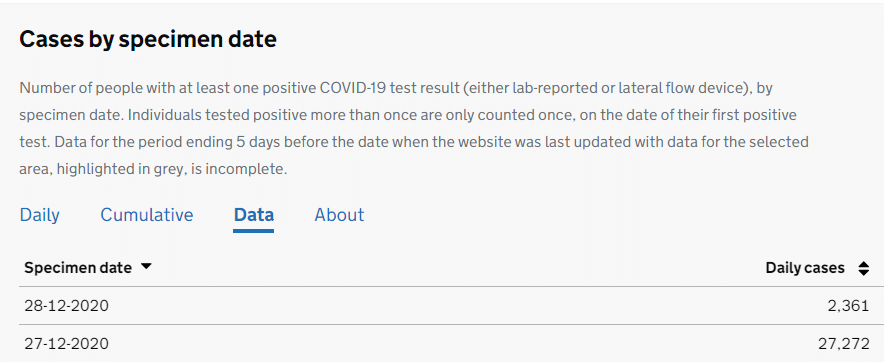This screenshot has width=884, height=362.
Task: Select the 28-12-2020 date cell
Action: 67,306
